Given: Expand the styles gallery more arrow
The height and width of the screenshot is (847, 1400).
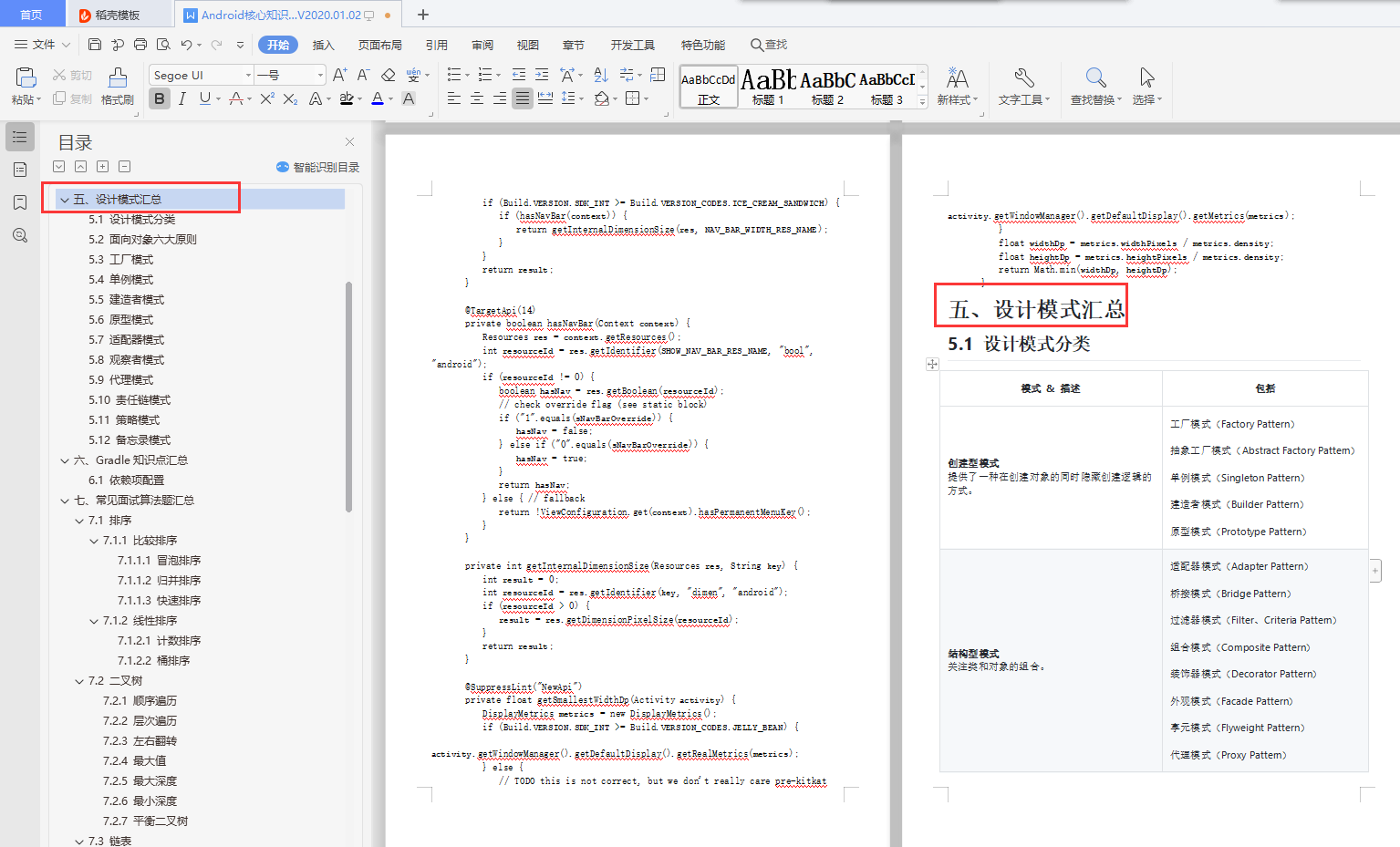Looking at the screenshot, I should (x=922, y=102).
